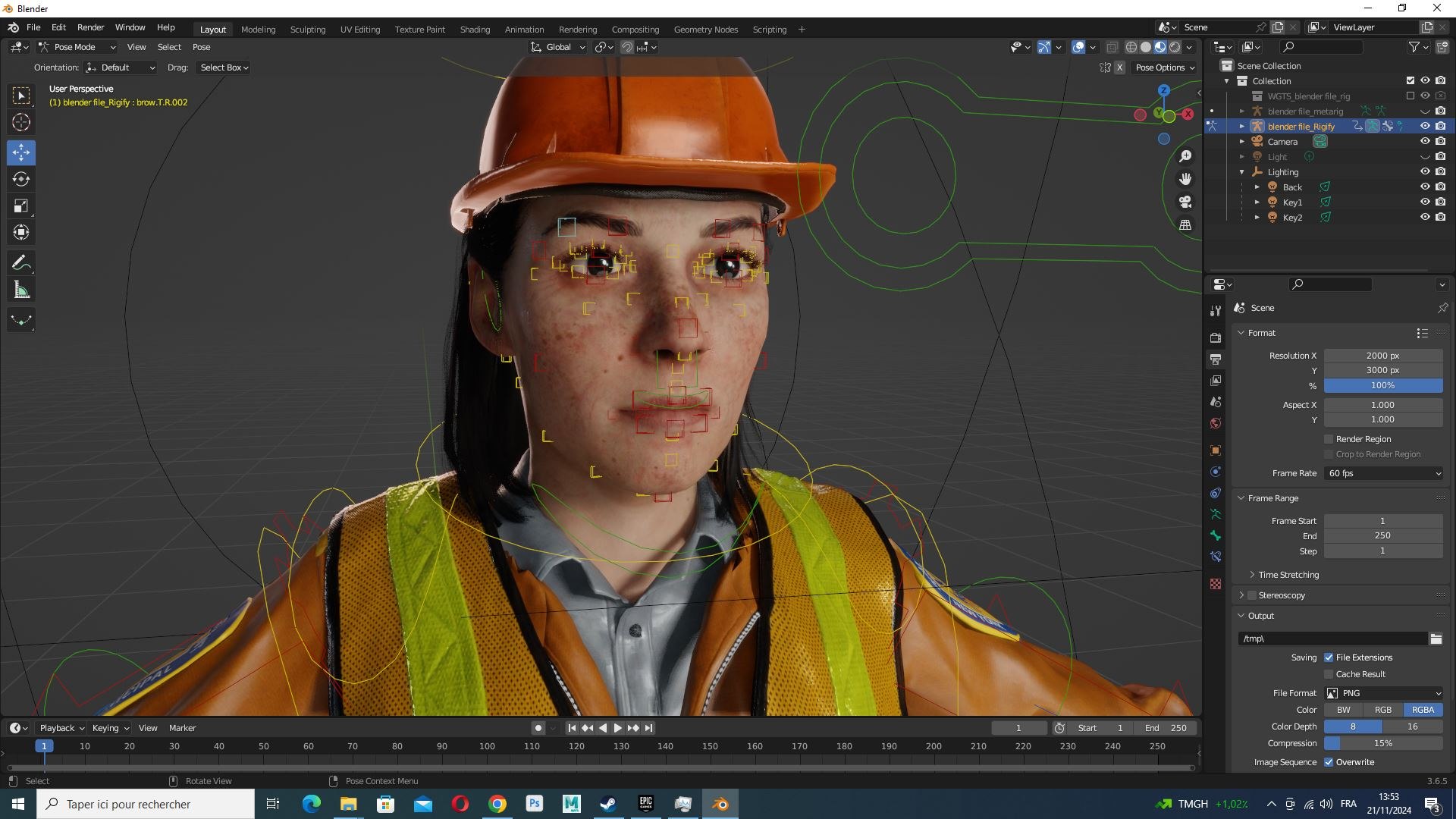Switch to Shading workspace tab

pos(475,30)
